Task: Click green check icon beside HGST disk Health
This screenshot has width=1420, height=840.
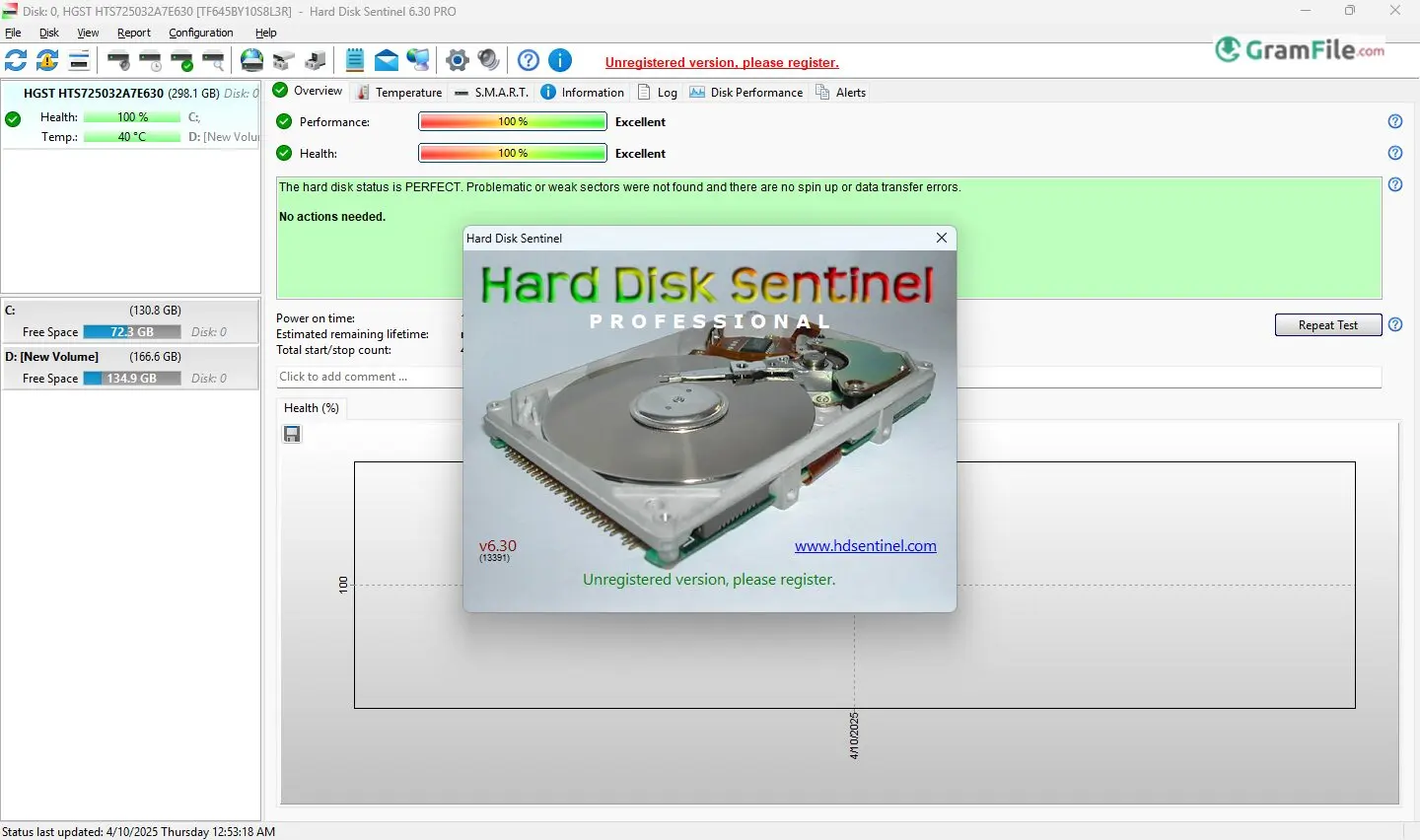Action: [13, 119]
